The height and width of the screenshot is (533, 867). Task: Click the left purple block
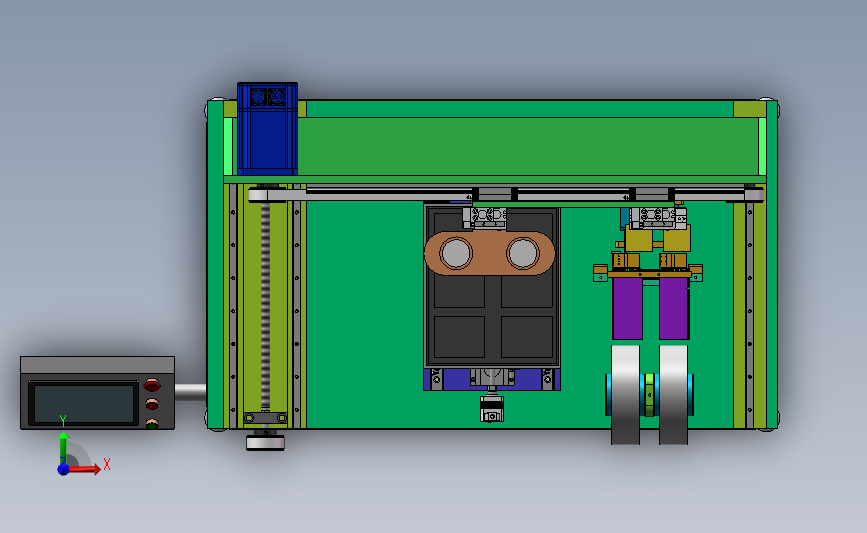click(x=628, y=309)
